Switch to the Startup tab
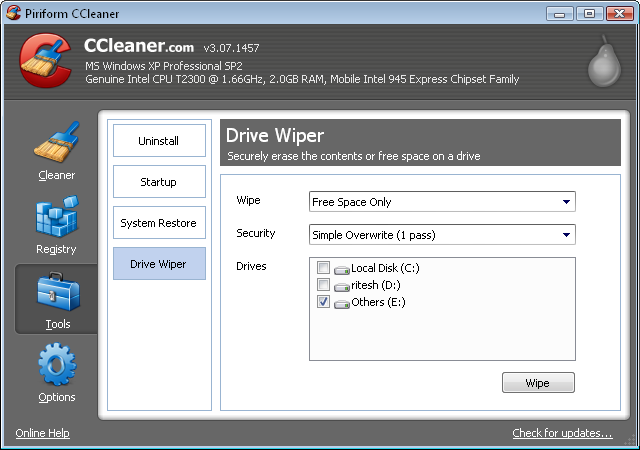This screenshot has width=640, height=450. pos(159,182)
